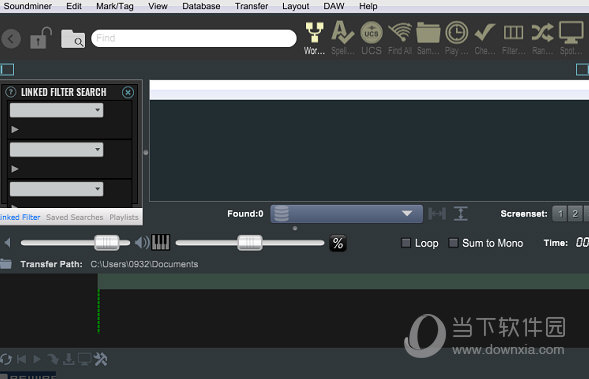Open the View menu
The height and width of the screenshot is (379, 589).
[x=158, y=6]
